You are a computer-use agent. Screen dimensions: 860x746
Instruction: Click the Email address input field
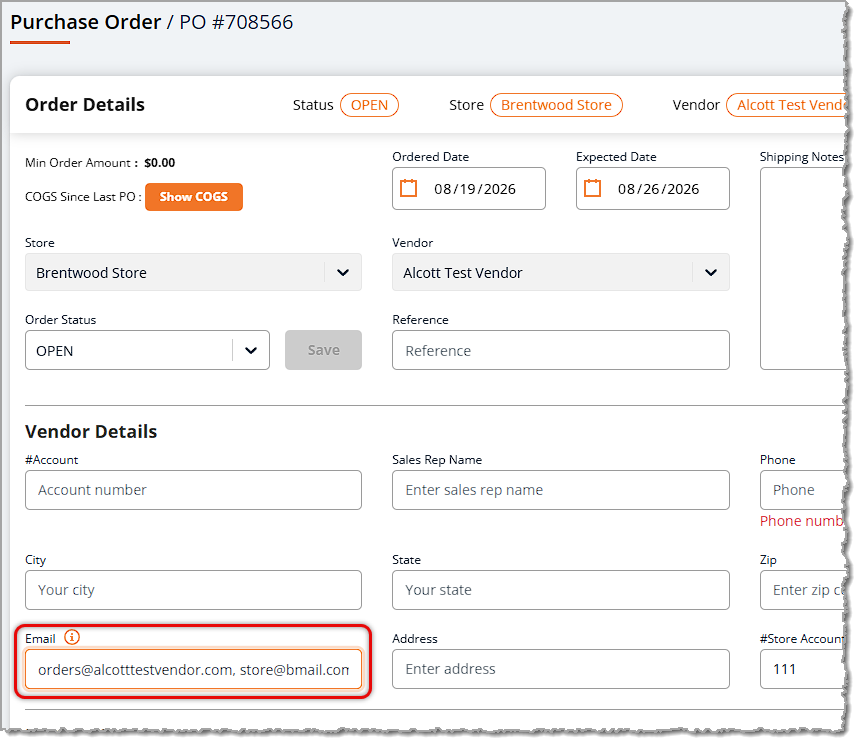pos(193,670)
